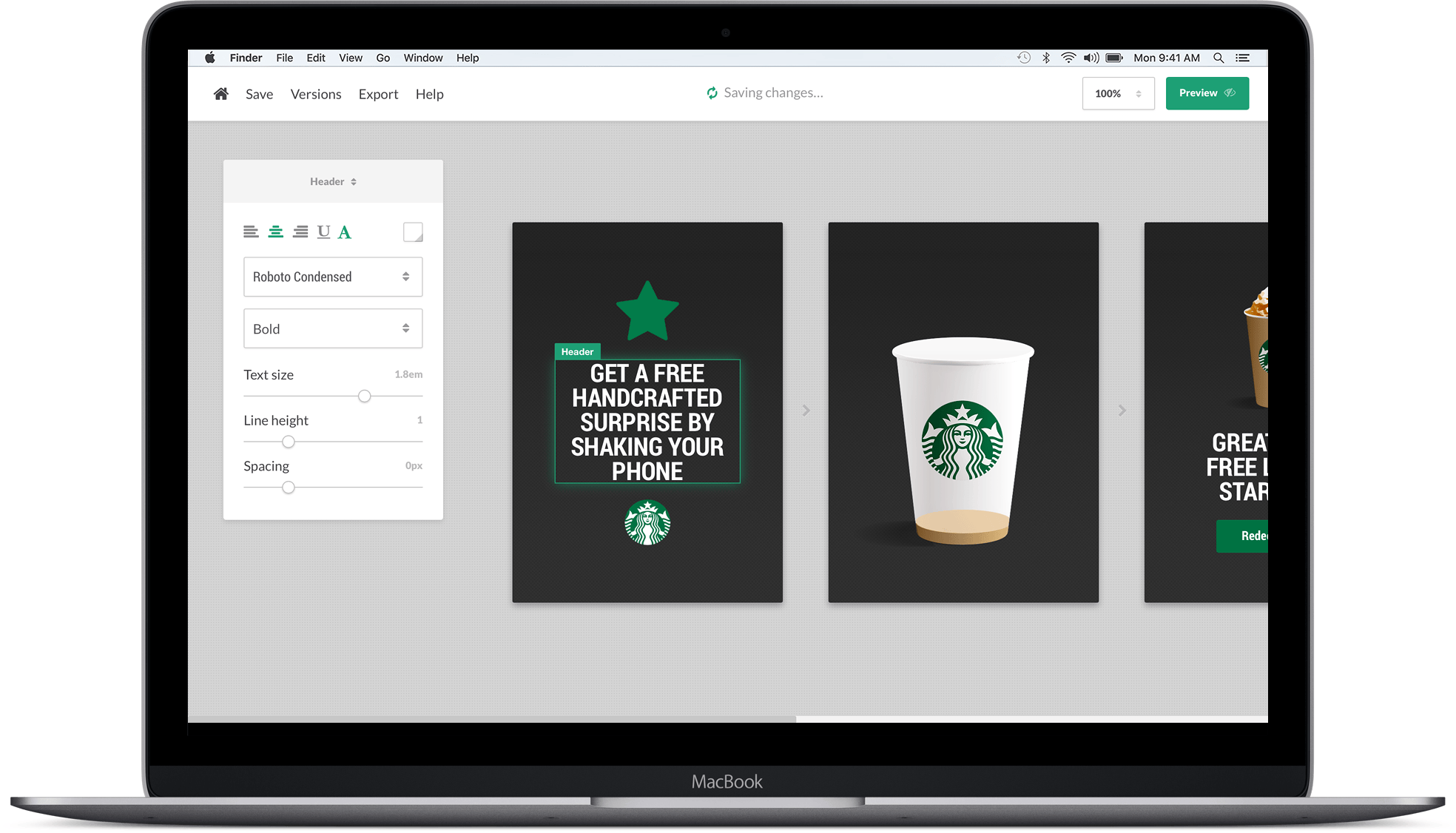Open text color picker A icon
The image size is (1456, 833).
tap(344, 232)
